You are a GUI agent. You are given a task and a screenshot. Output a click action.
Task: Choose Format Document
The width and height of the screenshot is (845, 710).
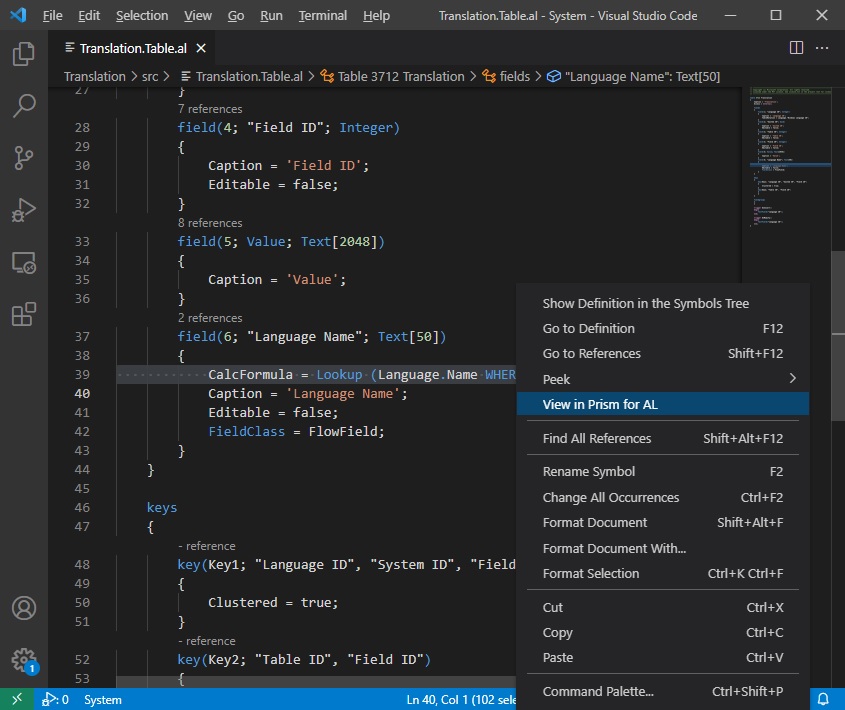pyautogui.click(x=663, y=522)
